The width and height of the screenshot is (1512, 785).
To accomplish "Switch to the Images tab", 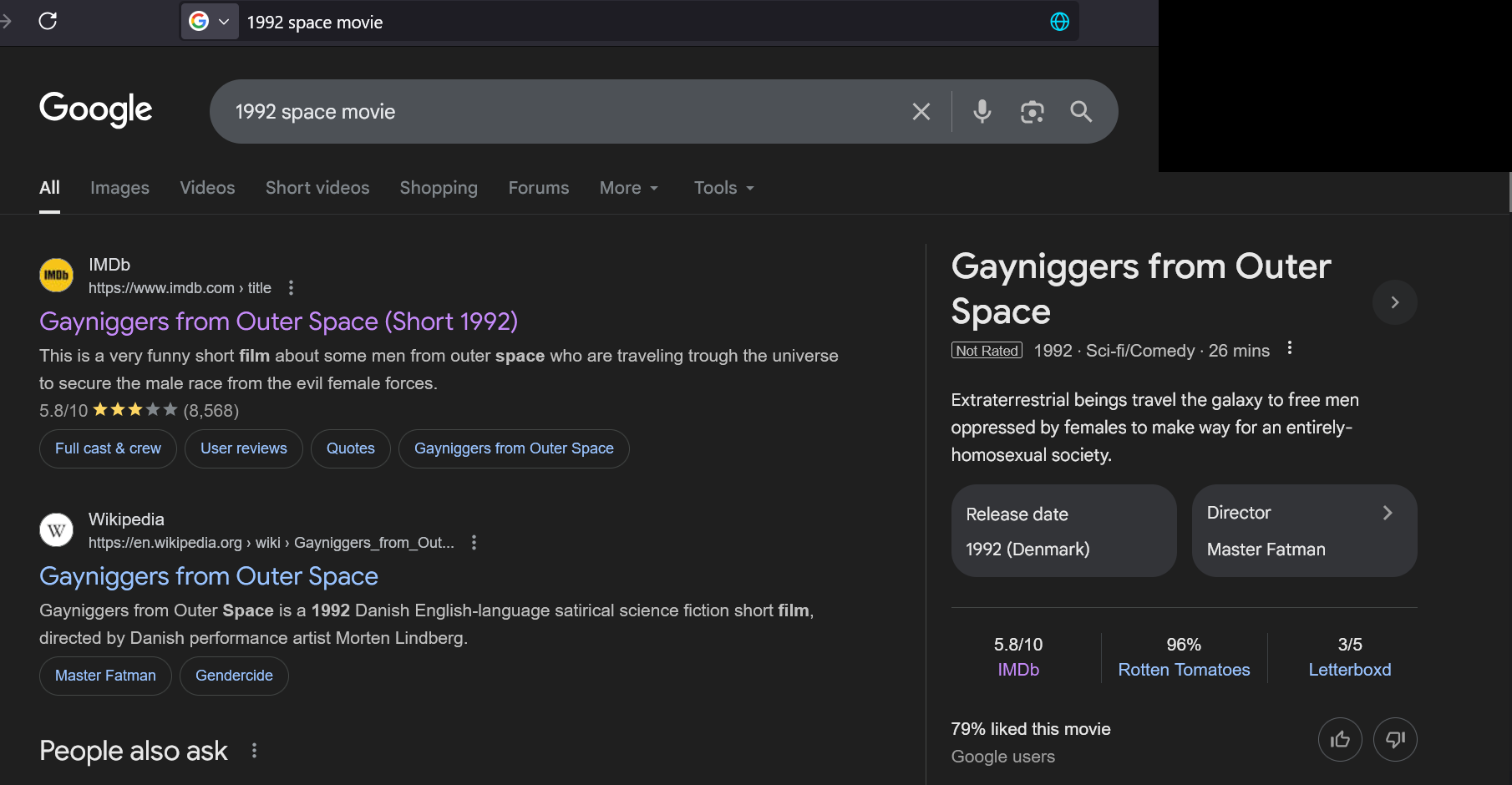I will tap(119, 188).
